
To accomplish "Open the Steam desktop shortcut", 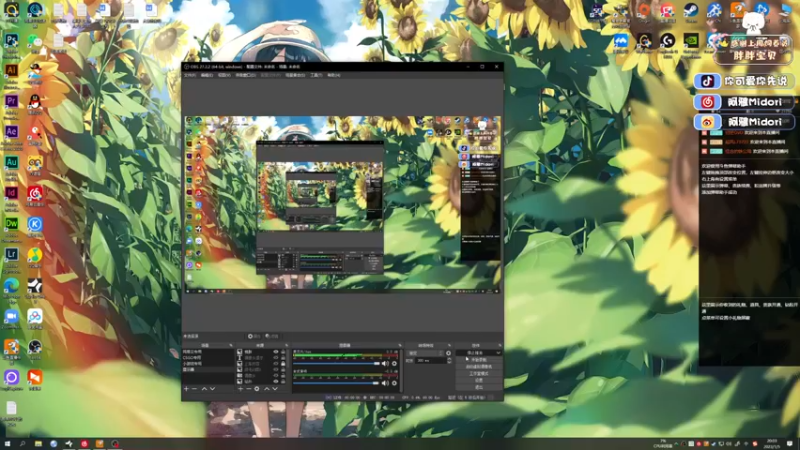I will [x=691, y=10].
